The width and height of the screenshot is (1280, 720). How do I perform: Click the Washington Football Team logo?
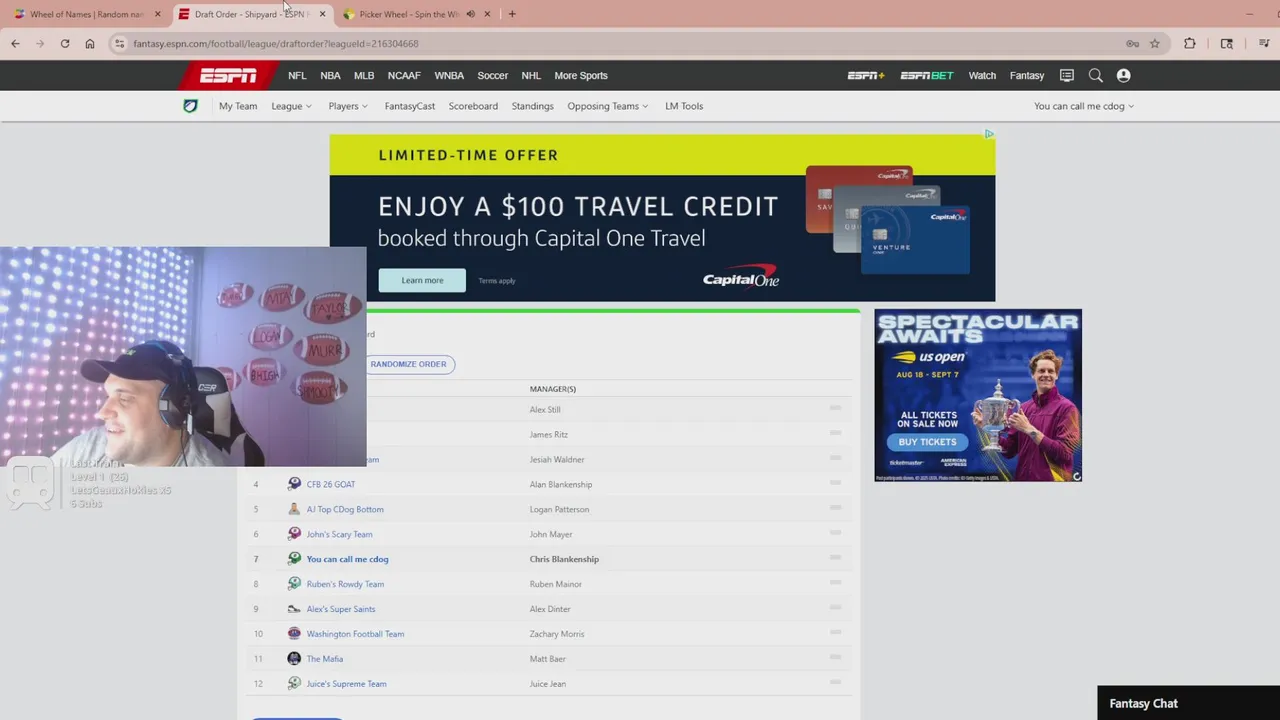tap(294, 633)
